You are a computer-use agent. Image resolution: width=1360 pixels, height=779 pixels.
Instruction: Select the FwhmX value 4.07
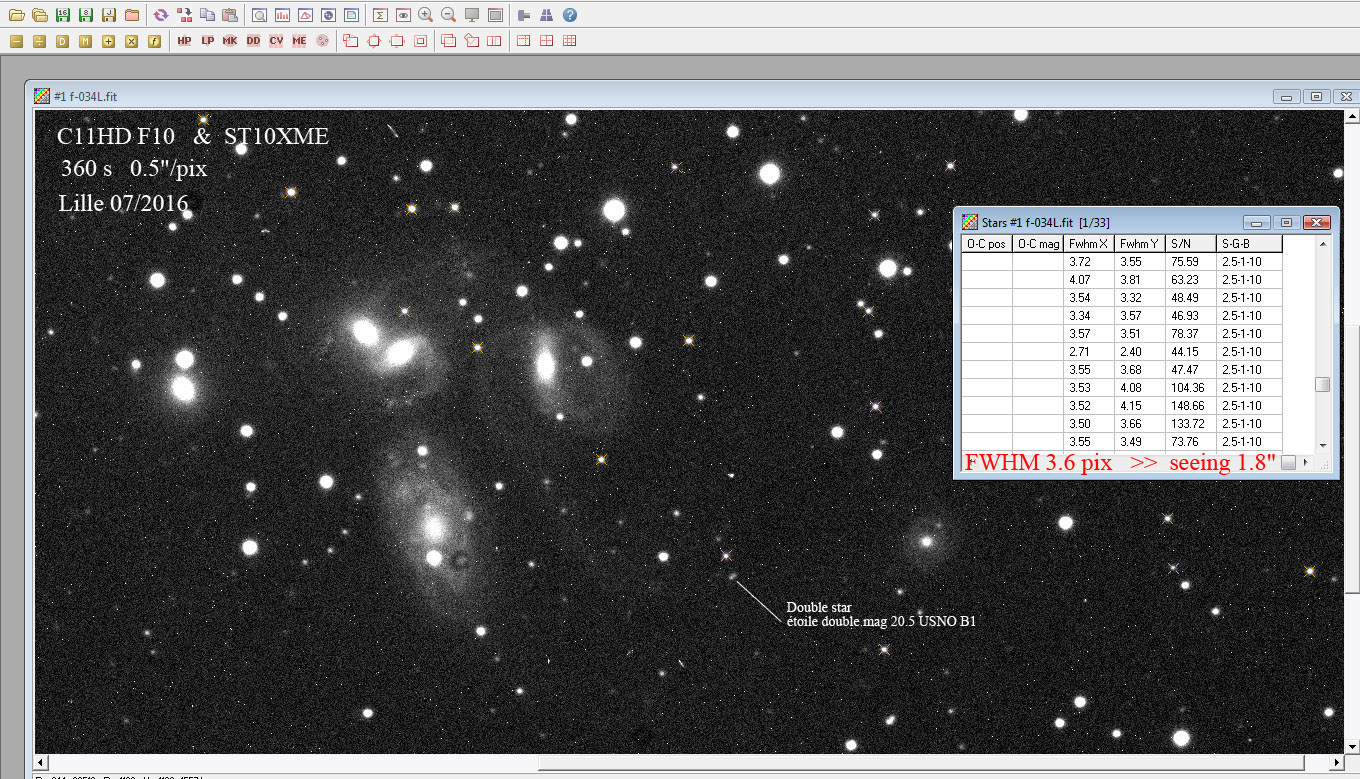(x=1089, y=280)
